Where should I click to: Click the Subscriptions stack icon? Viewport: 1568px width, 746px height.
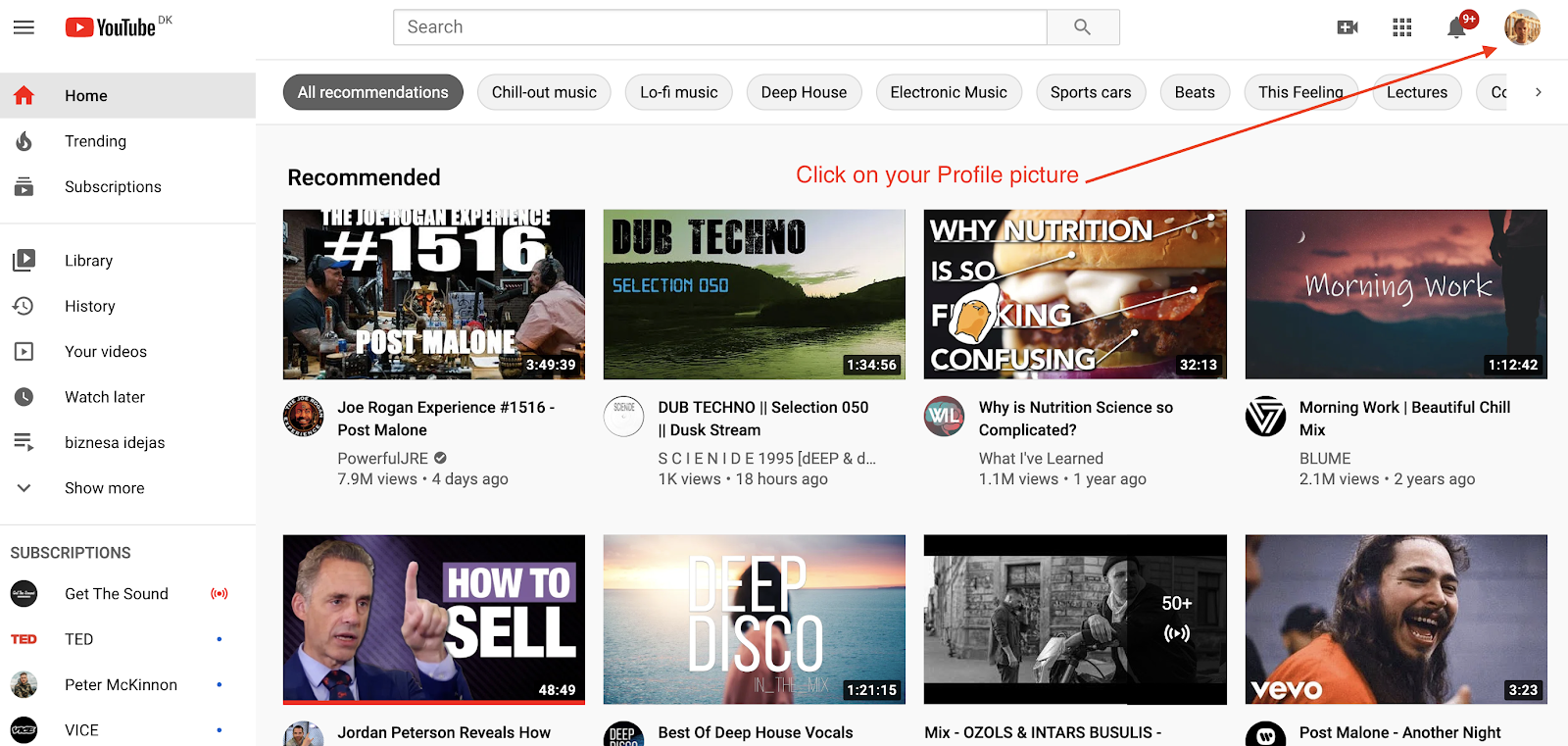[x=24, y=186]
